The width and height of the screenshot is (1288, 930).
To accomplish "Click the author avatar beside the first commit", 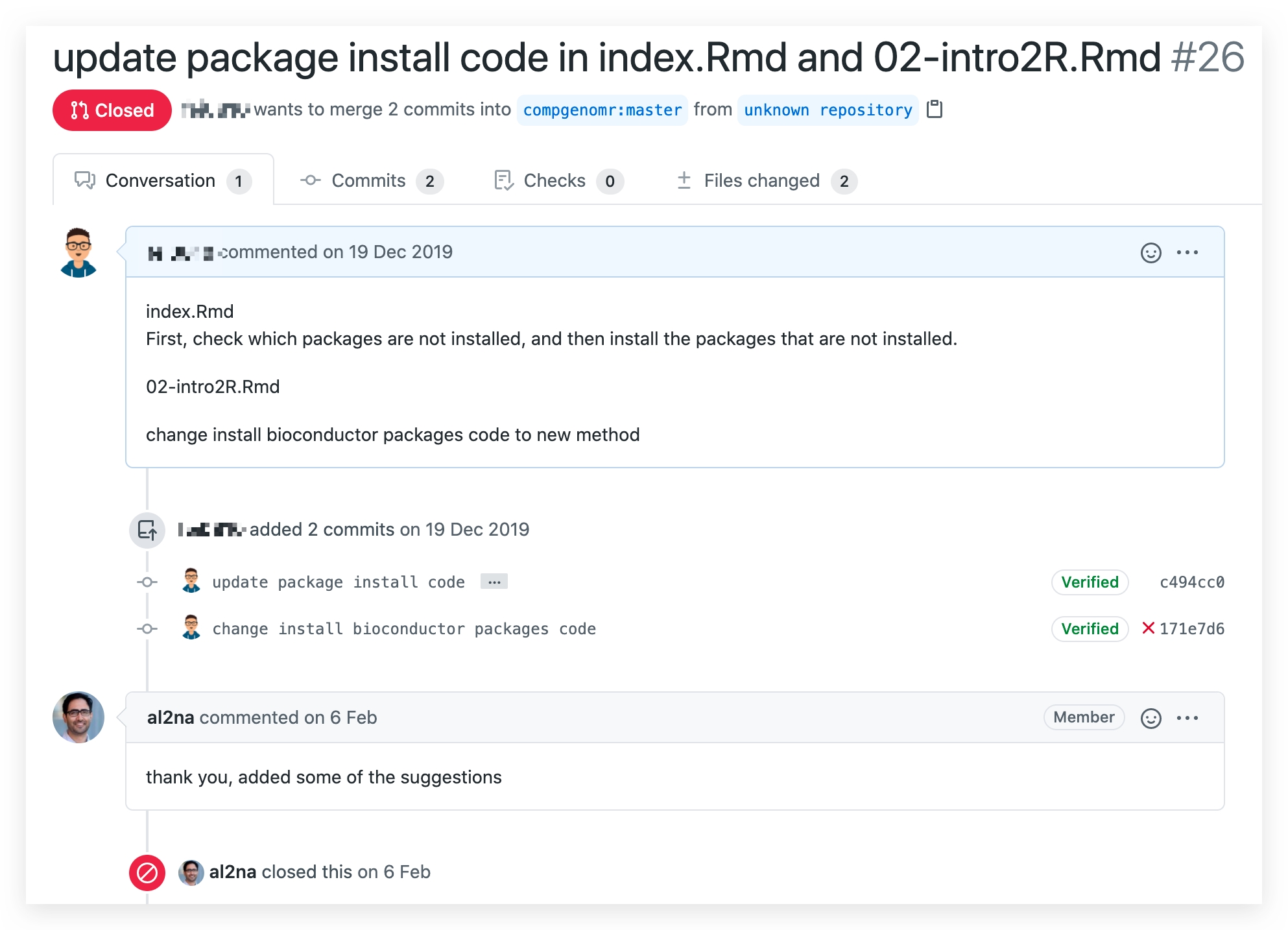I will click(x=191, y=581).
